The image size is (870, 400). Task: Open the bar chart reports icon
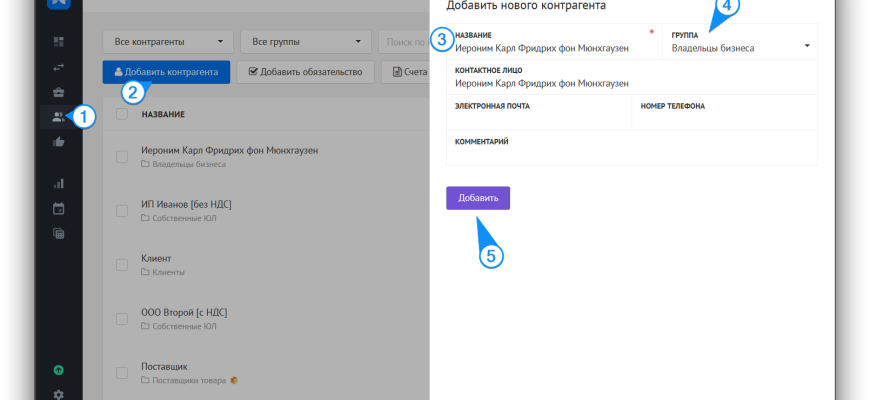[58, 183]
